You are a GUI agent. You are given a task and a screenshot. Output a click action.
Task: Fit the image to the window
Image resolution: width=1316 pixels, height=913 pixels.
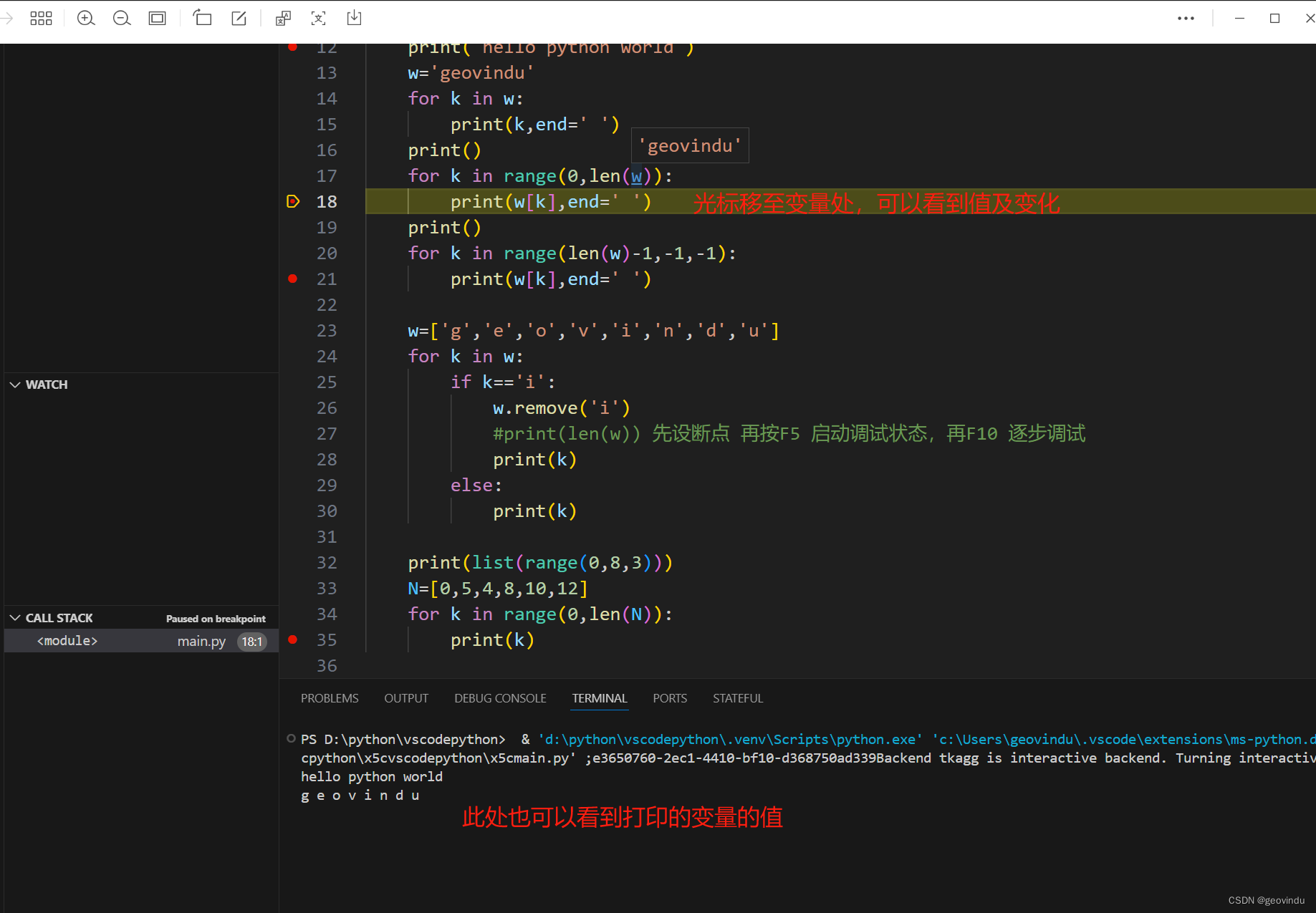(x=157, y=18)
